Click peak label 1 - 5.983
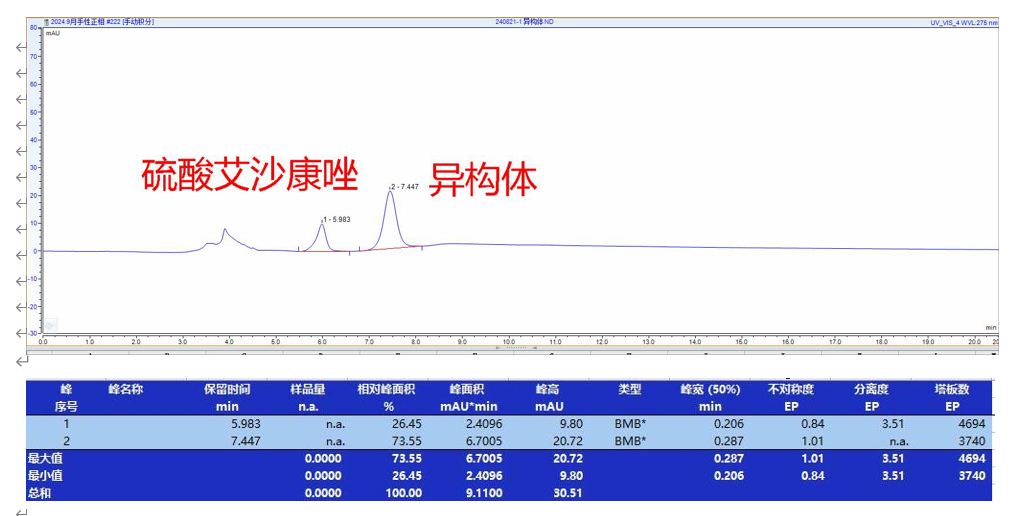 [336, 219]
